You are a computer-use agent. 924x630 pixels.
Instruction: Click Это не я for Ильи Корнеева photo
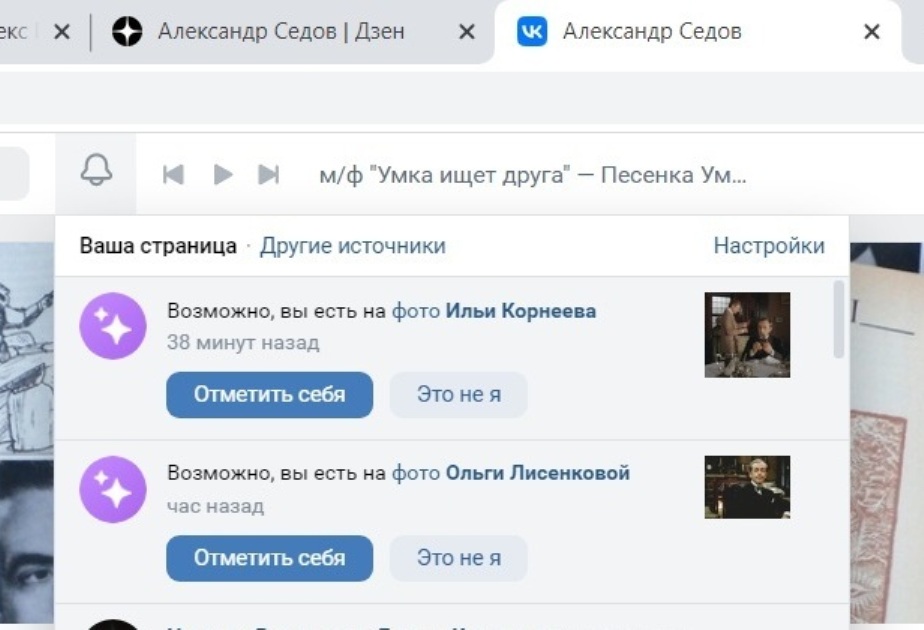tap(458, 394)
